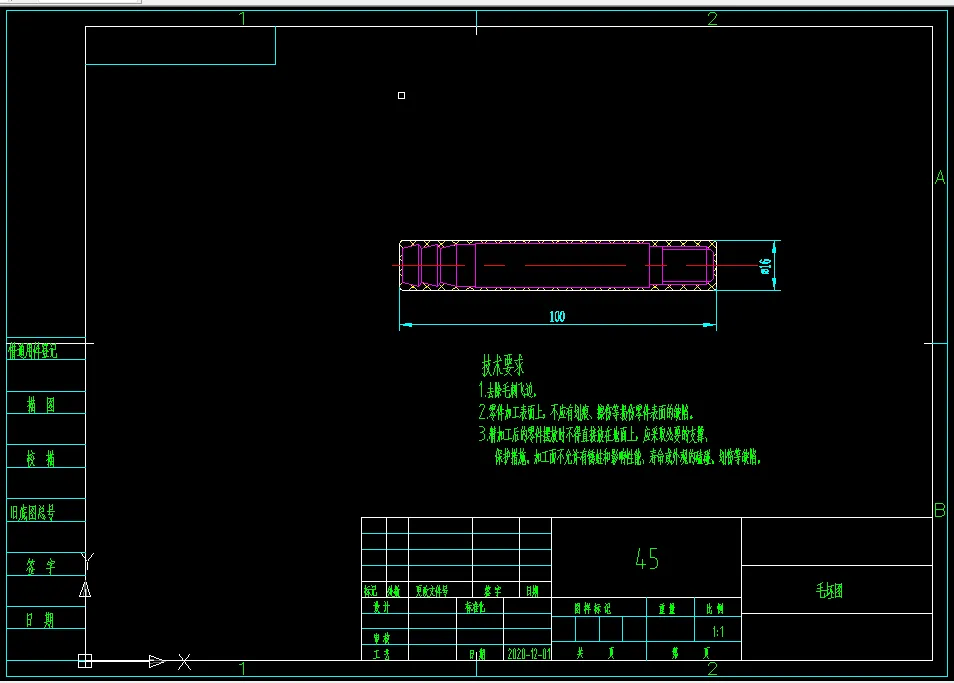The image size is (954, 683).
Task: Select the ø16 diameter dimension text
Action: (765, 266)
